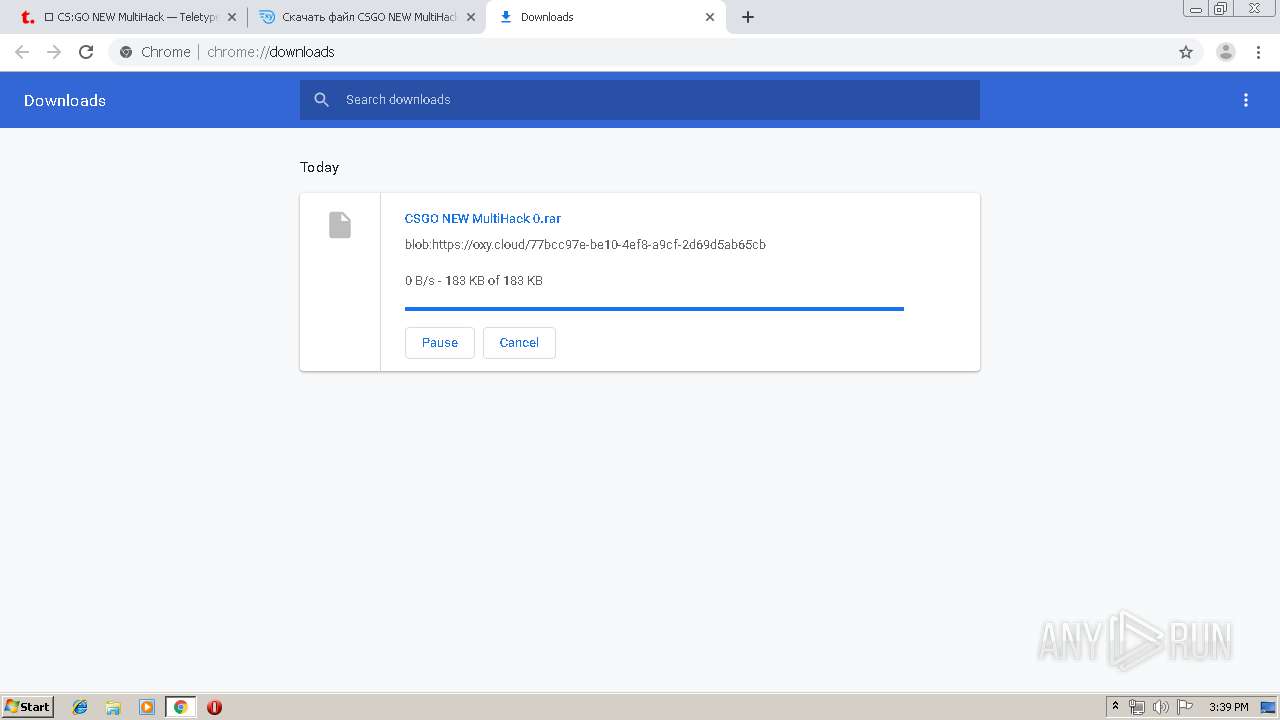Open the red Opera taskbar icon
Screen dimensions: 1280x720
click(214, 707)
